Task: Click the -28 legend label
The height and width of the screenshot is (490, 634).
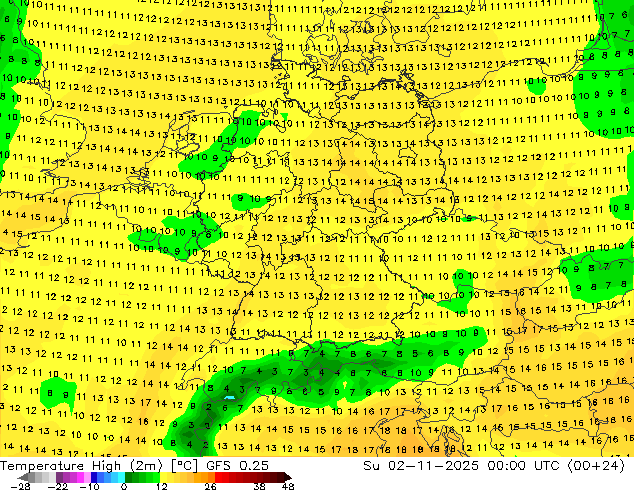Action: tap(20, 486)
